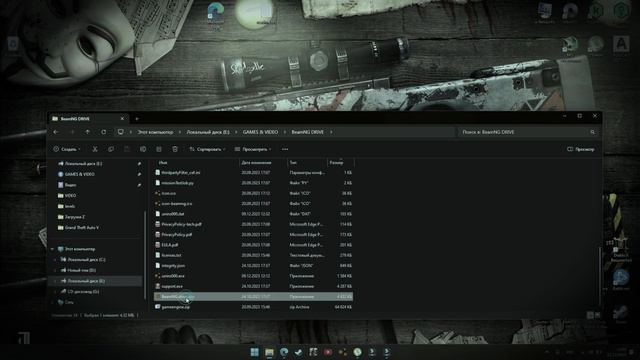Open Steam from the taskbar
The width and height of the screenshot is (640, 360).
[x=298, y=352]
